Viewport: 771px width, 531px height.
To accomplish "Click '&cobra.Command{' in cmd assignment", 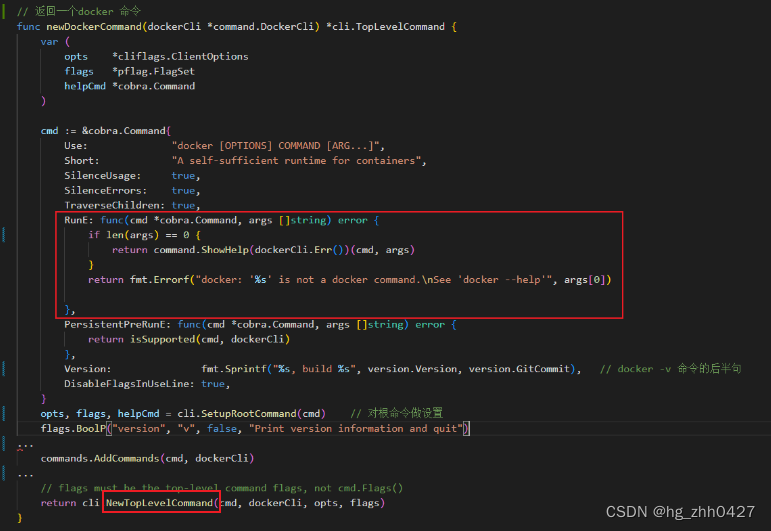I will 126,131.
